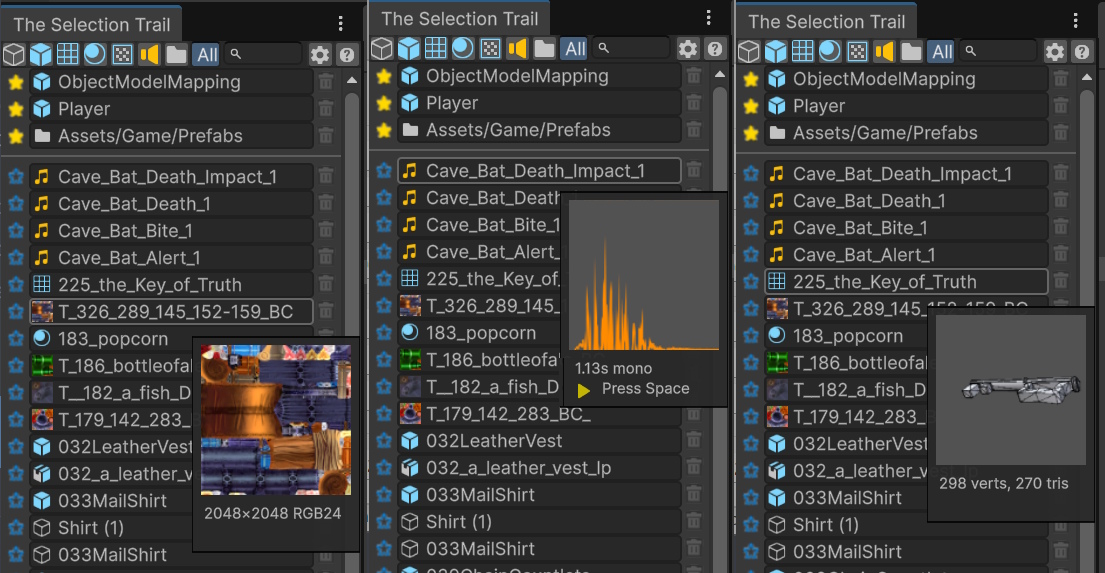Filter by folders in mesh-preview panel
Screen dimensions: 1105x573
pyautogui.click(x=911, y=51)
